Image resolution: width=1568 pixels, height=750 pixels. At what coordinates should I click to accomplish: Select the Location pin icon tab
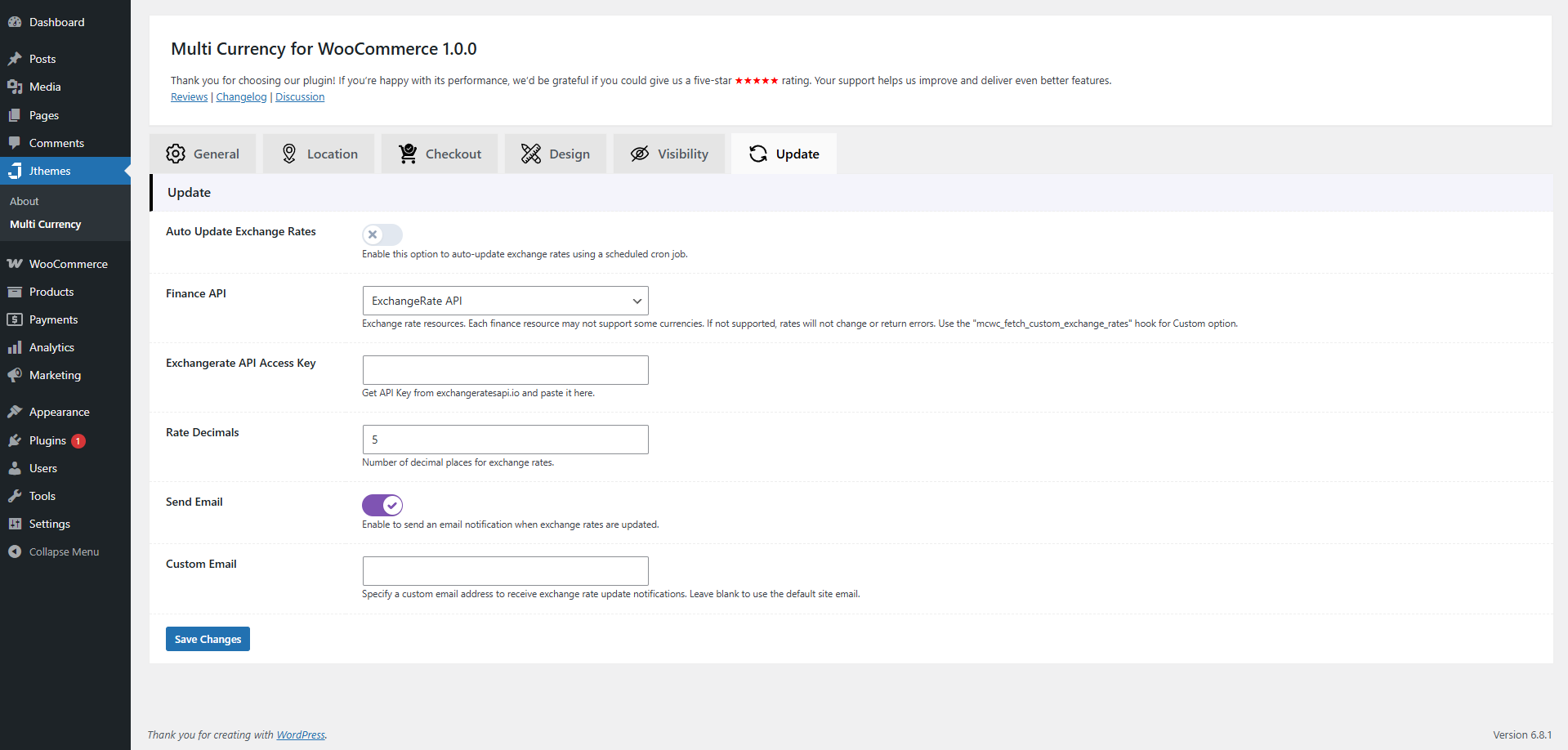[x=289, y=153]
